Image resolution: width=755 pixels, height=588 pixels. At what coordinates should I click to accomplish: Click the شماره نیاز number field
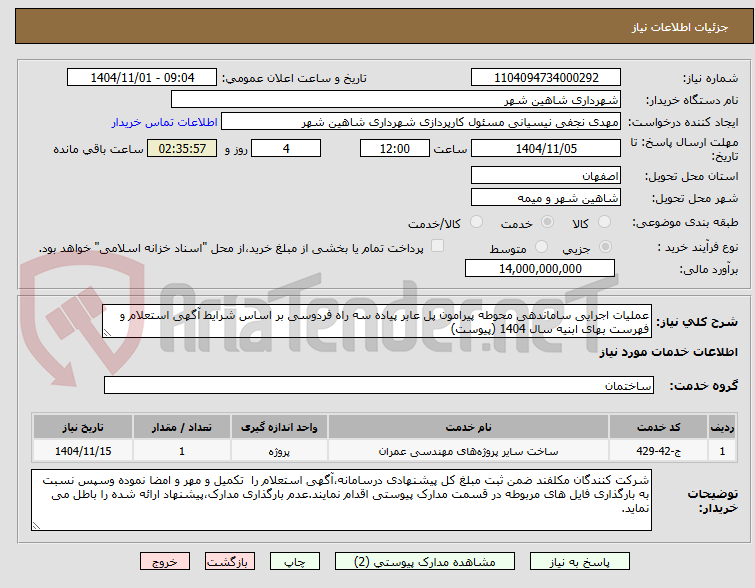[546, 78]
